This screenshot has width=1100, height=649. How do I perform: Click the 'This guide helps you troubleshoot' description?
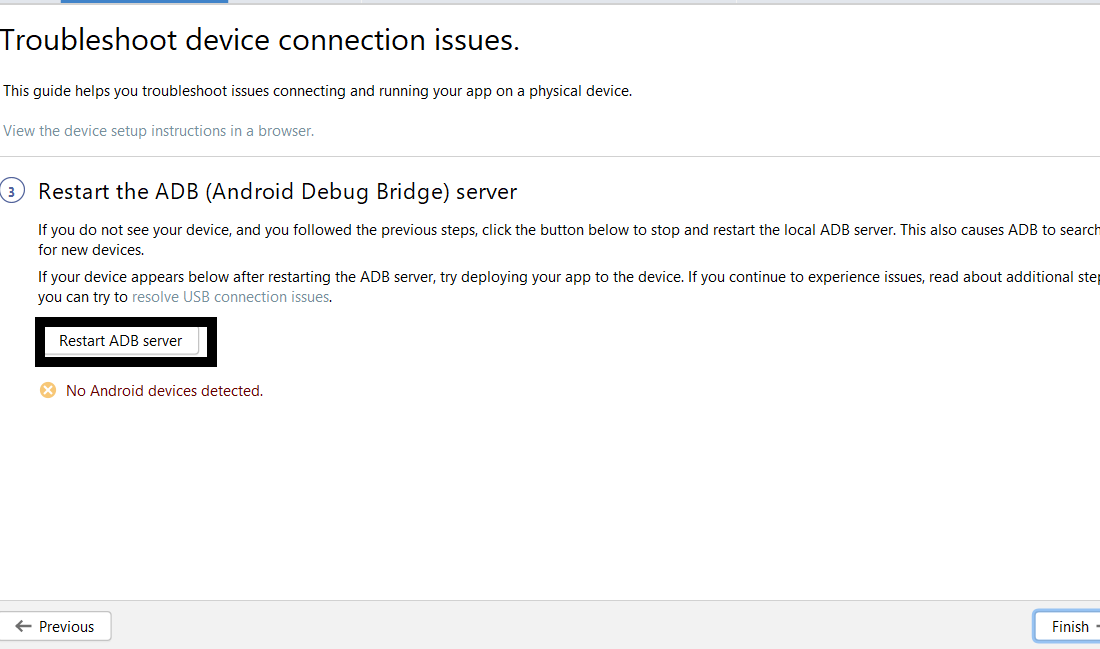click(317, 91)
